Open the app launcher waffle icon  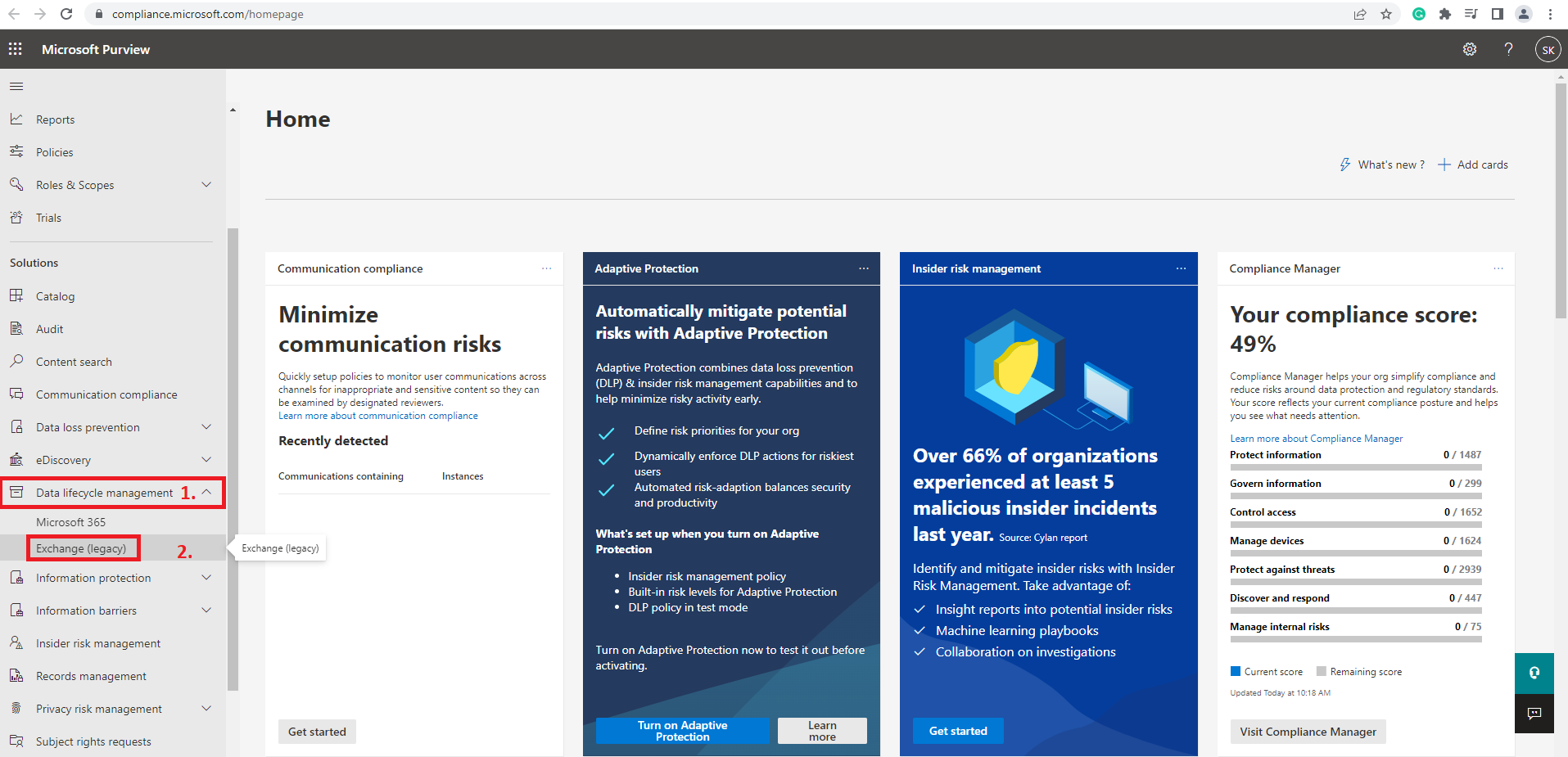coord(16,49)
